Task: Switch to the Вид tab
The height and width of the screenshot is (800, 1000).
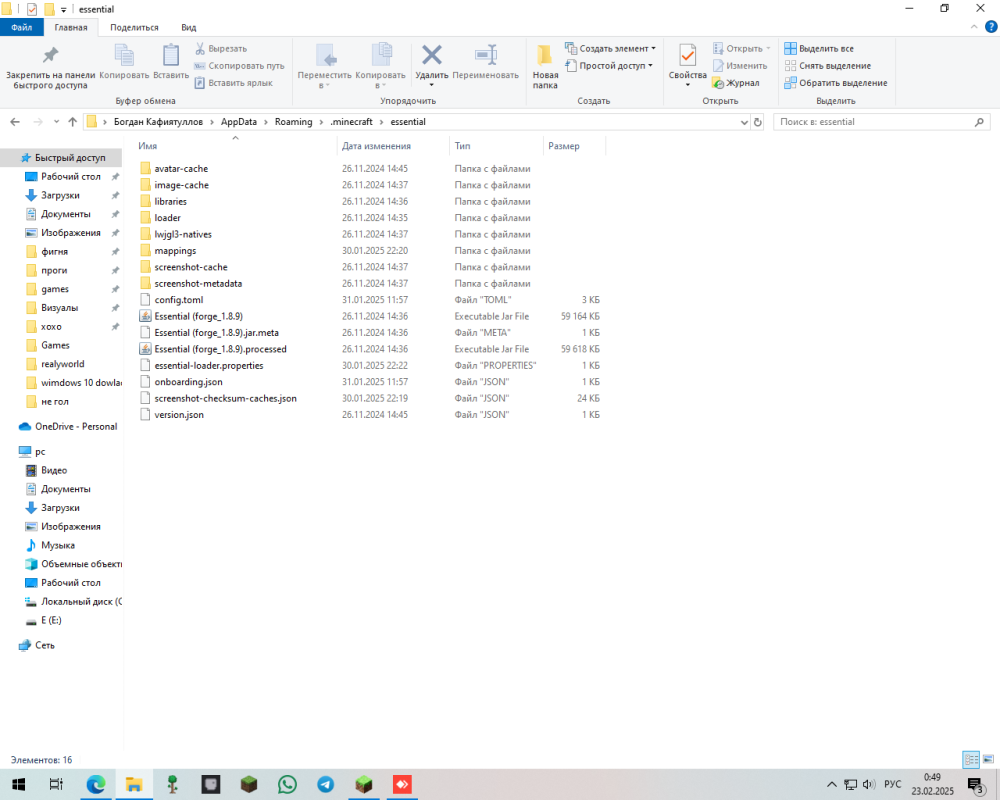Action: pos(188,27)
